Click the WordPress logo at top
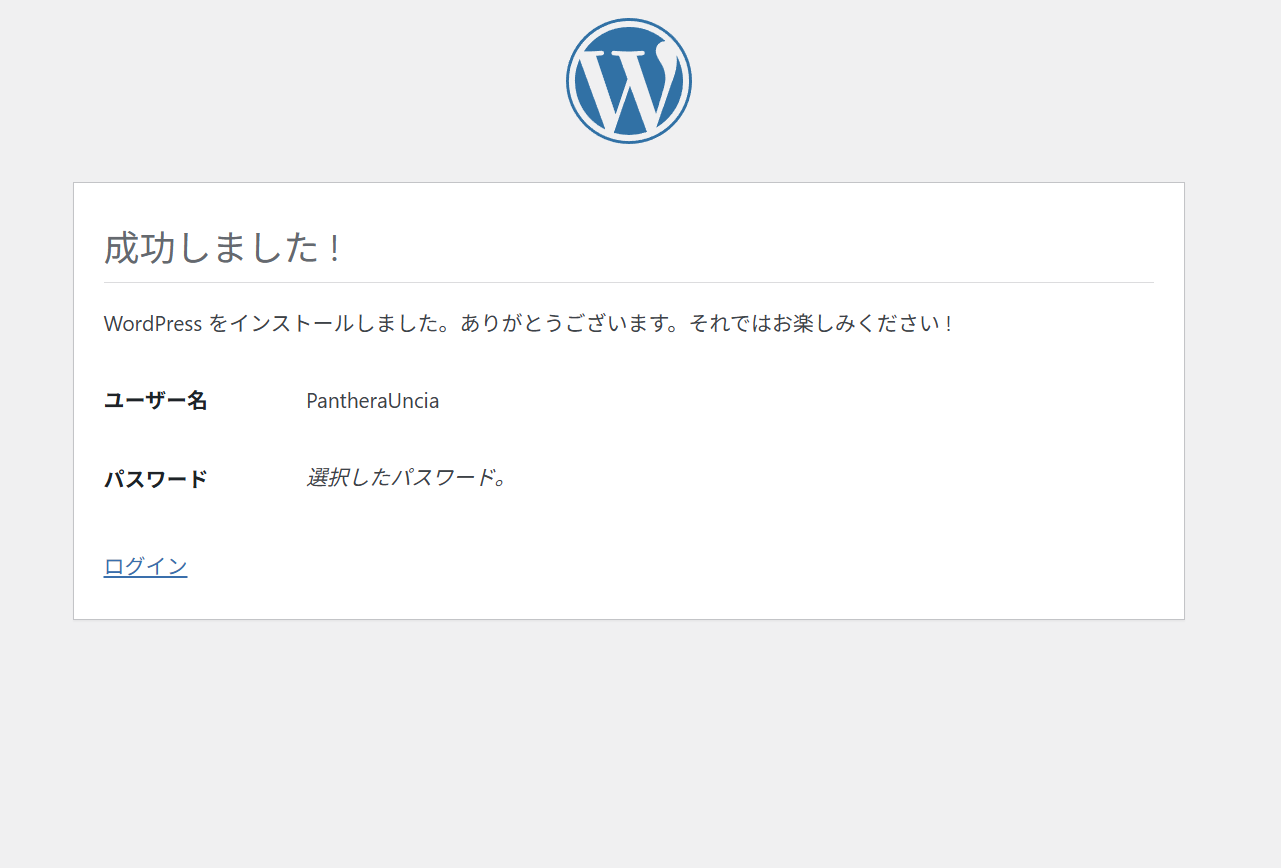1281x868 pixels. (628, 81)
